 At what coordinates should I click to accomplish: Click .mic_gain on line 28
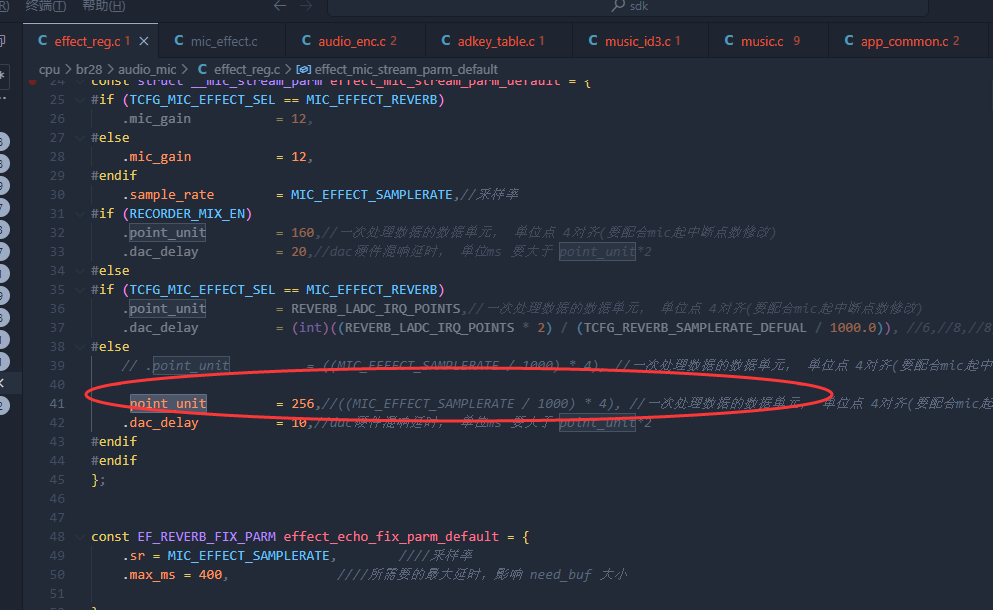(156, 156)
